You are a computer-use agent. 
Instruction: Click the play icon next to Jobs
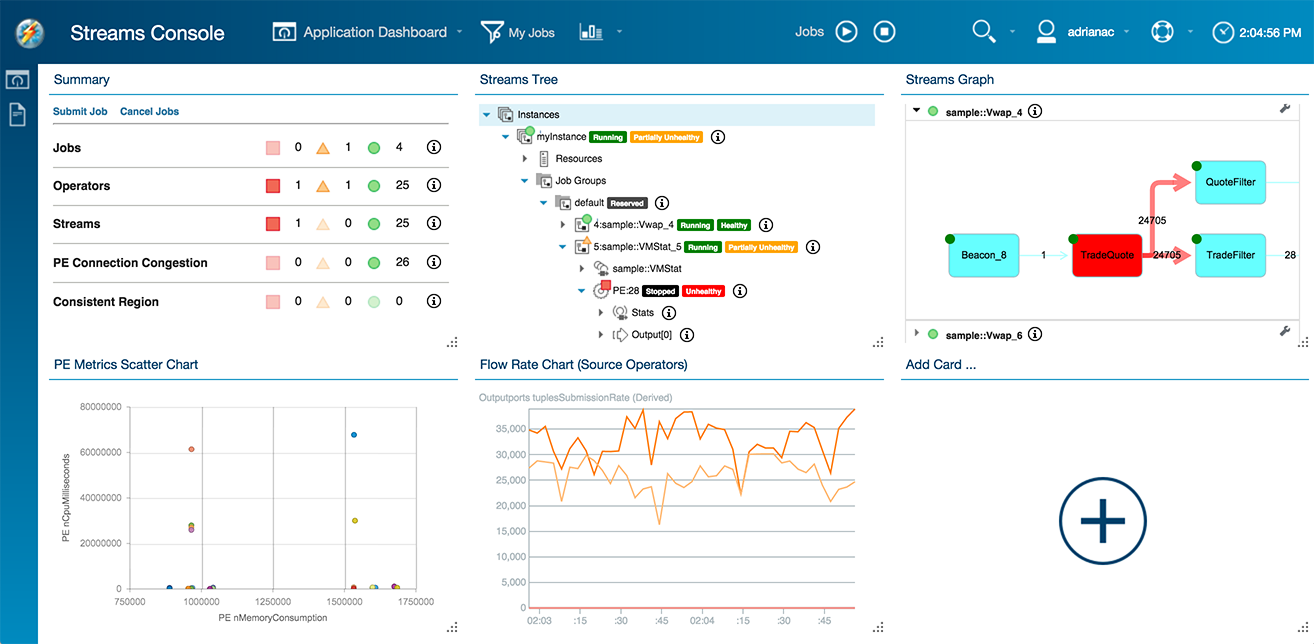coord(846,32)
